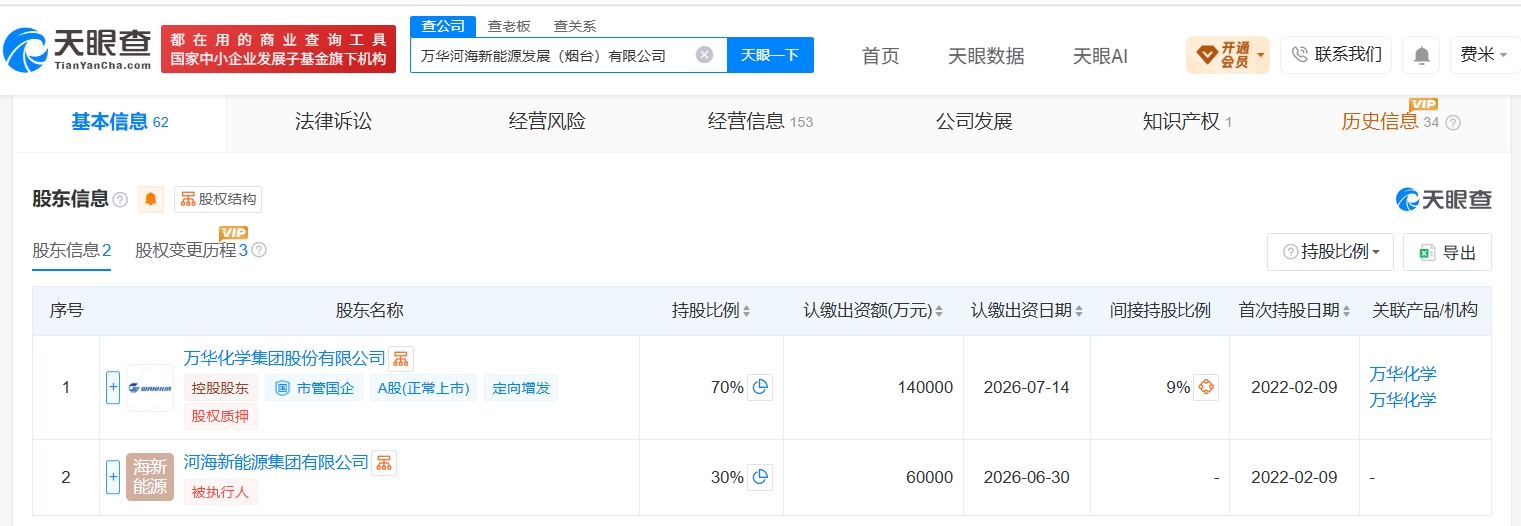Viewport: 1521px width, 526px height.
Task: Click the 天眼一下 search button
Action: pyautogui.click(x=770, y=55)
